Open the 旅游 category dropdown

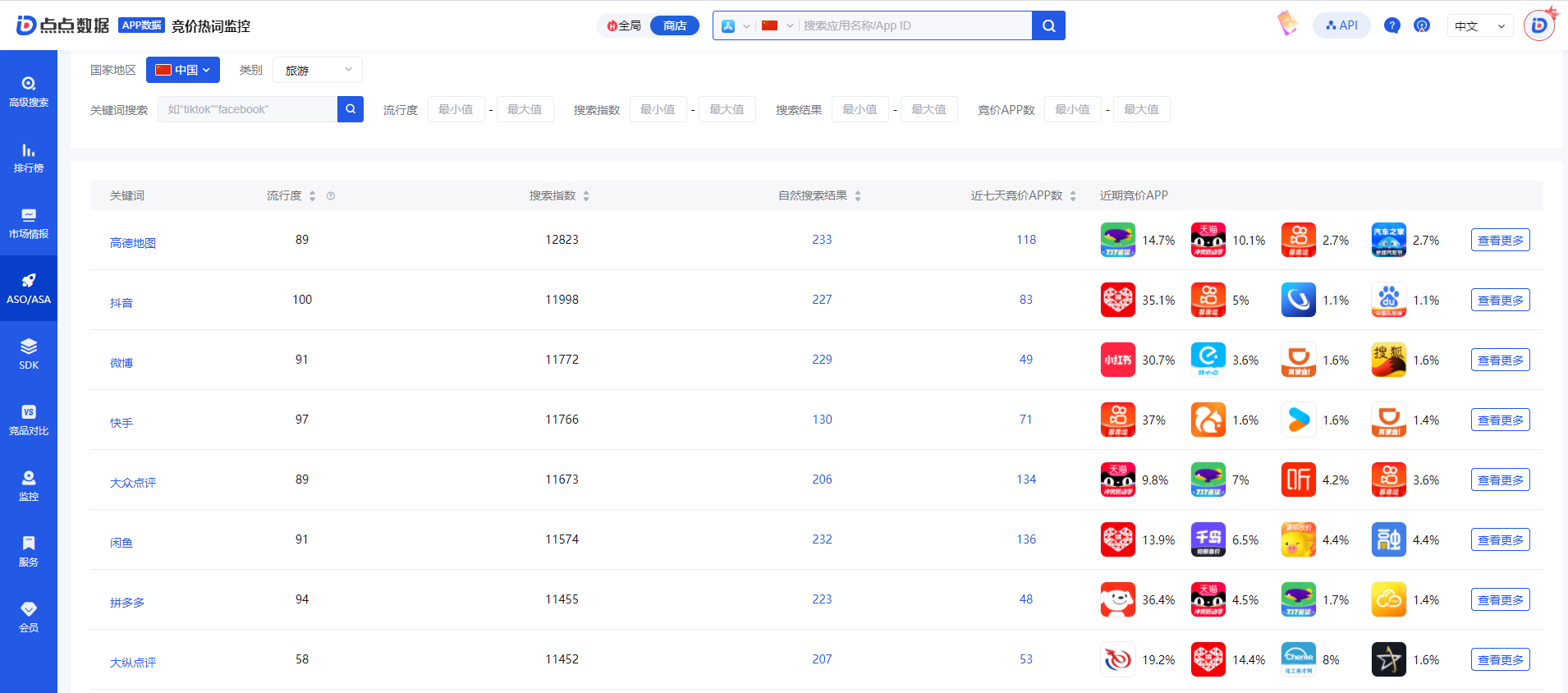point(317,71)
